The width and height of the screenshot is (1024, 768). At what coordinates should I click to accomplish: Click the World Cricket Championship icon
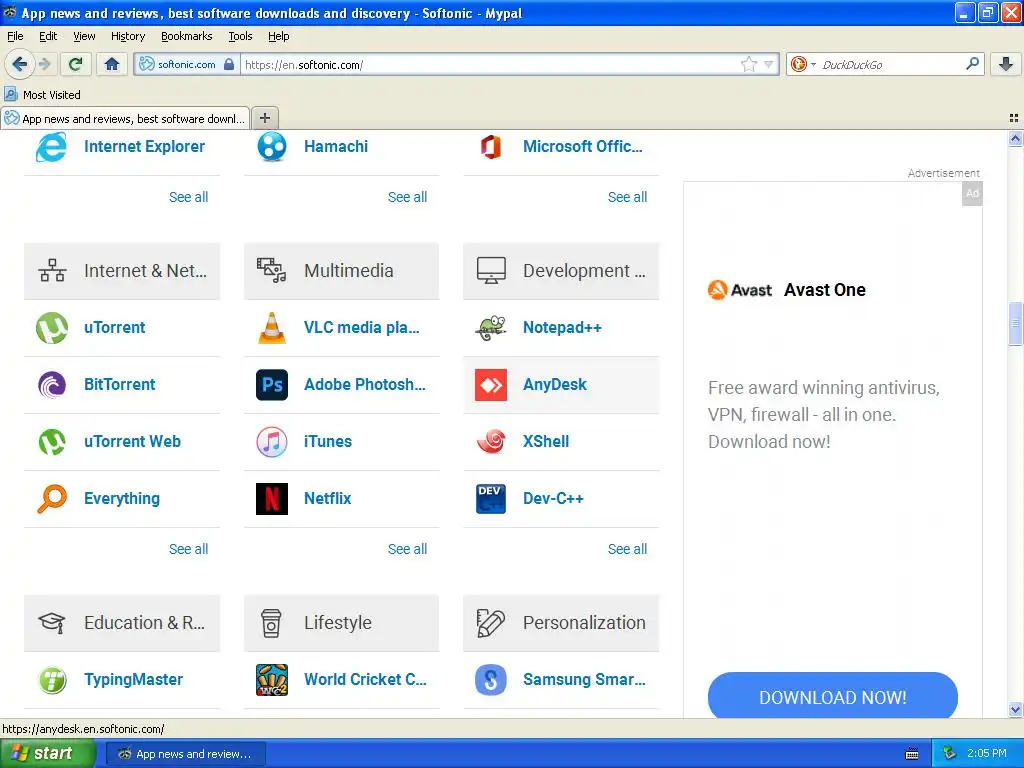point(272,680)
